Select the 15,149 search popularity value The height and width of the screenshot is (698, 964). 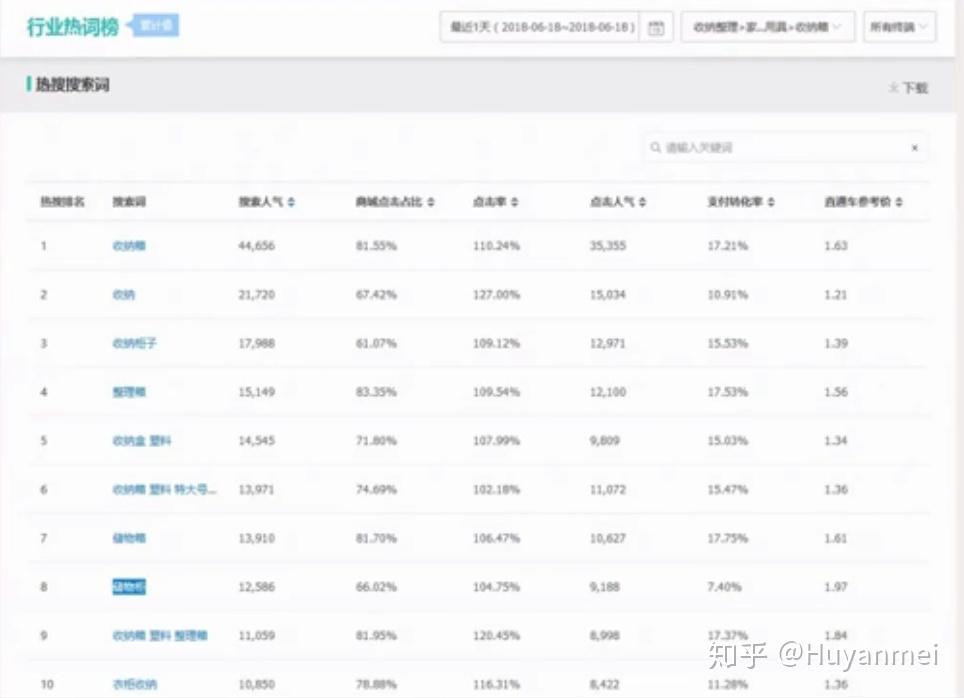tap(256, 392)
